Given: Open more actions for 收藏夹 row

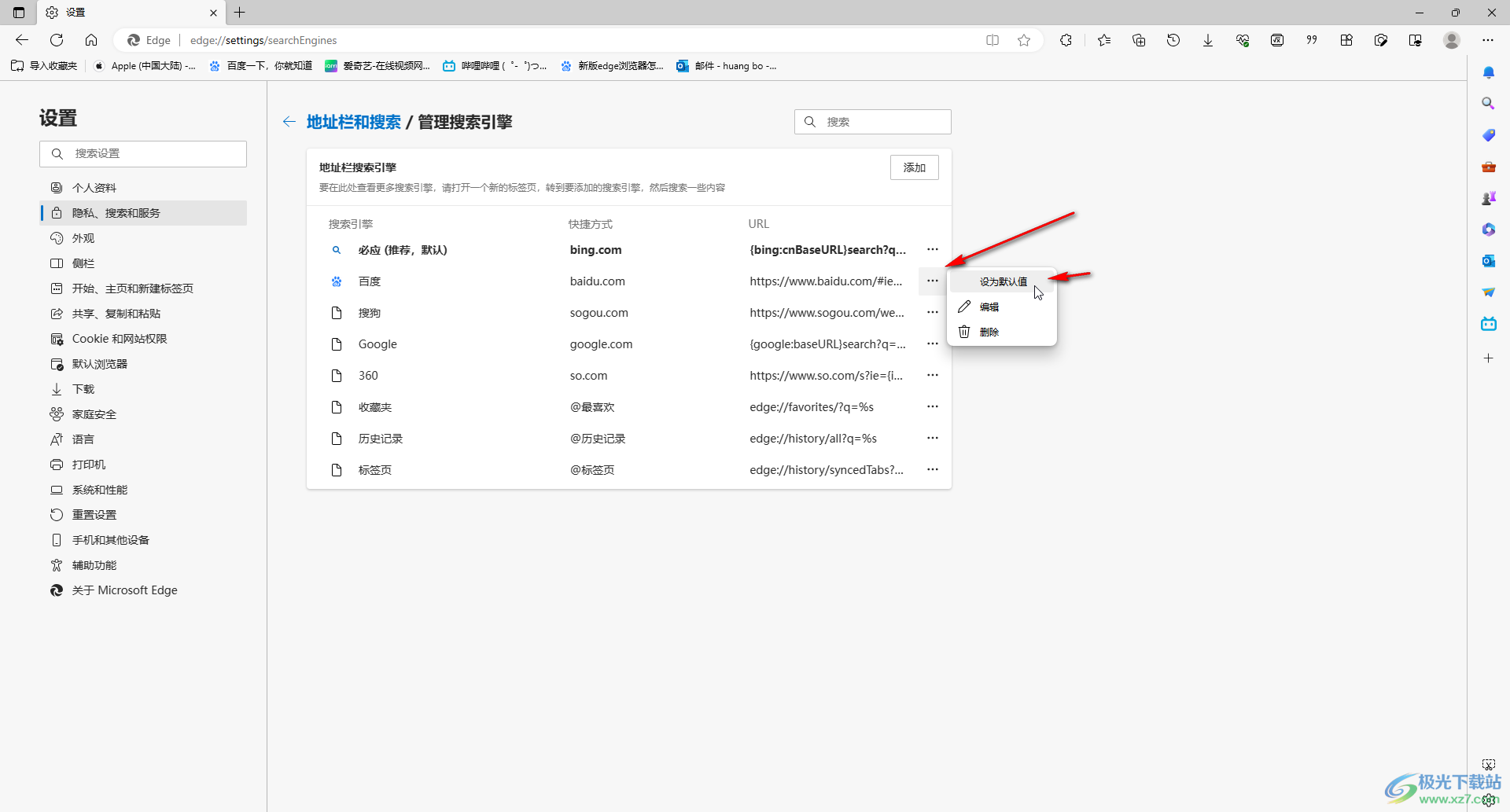Looking at the screenshot, I should click(933, 406).
